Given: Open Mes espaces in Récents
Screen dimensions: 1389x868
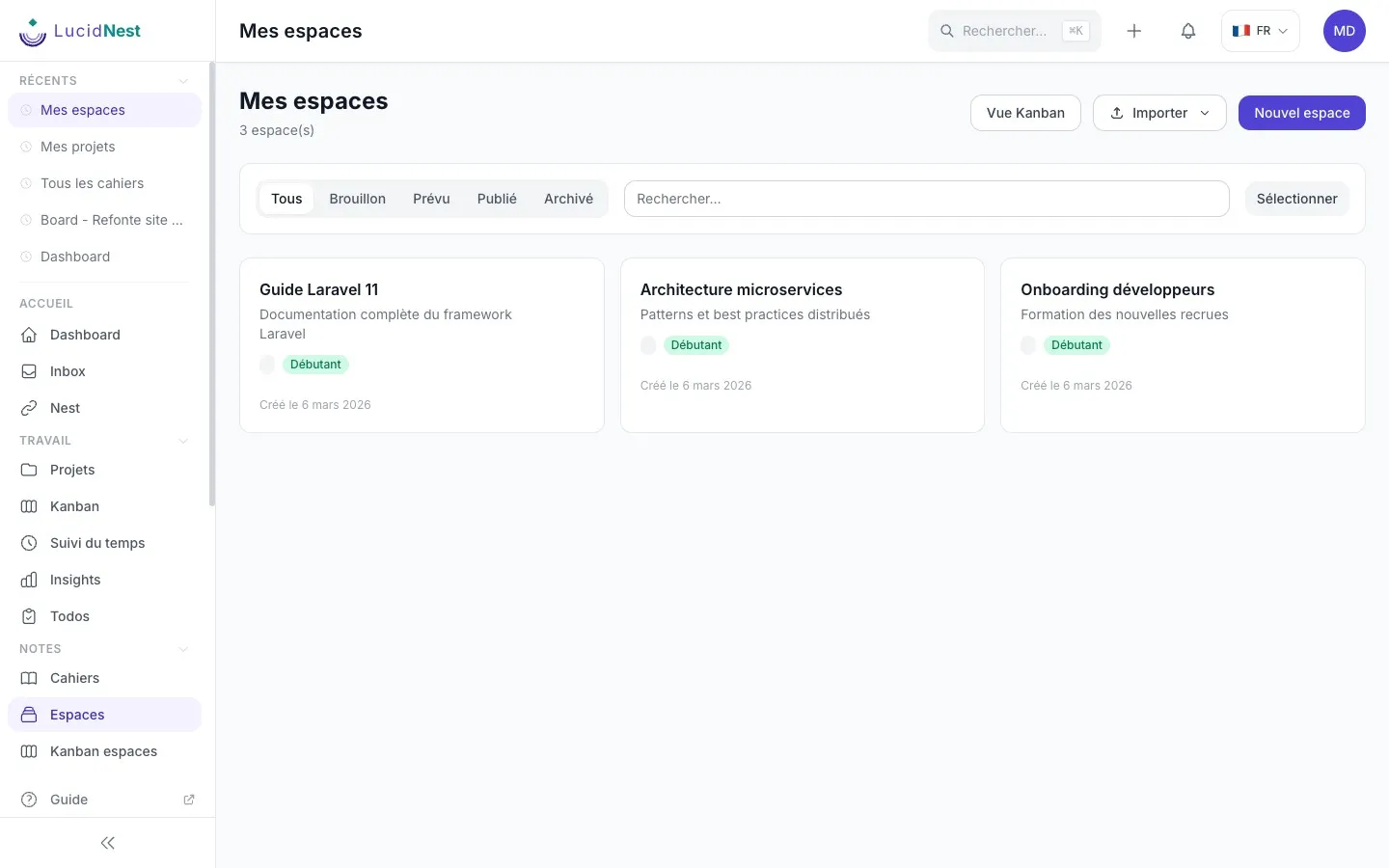Looking at the screenshot, I should coord(104,110).
